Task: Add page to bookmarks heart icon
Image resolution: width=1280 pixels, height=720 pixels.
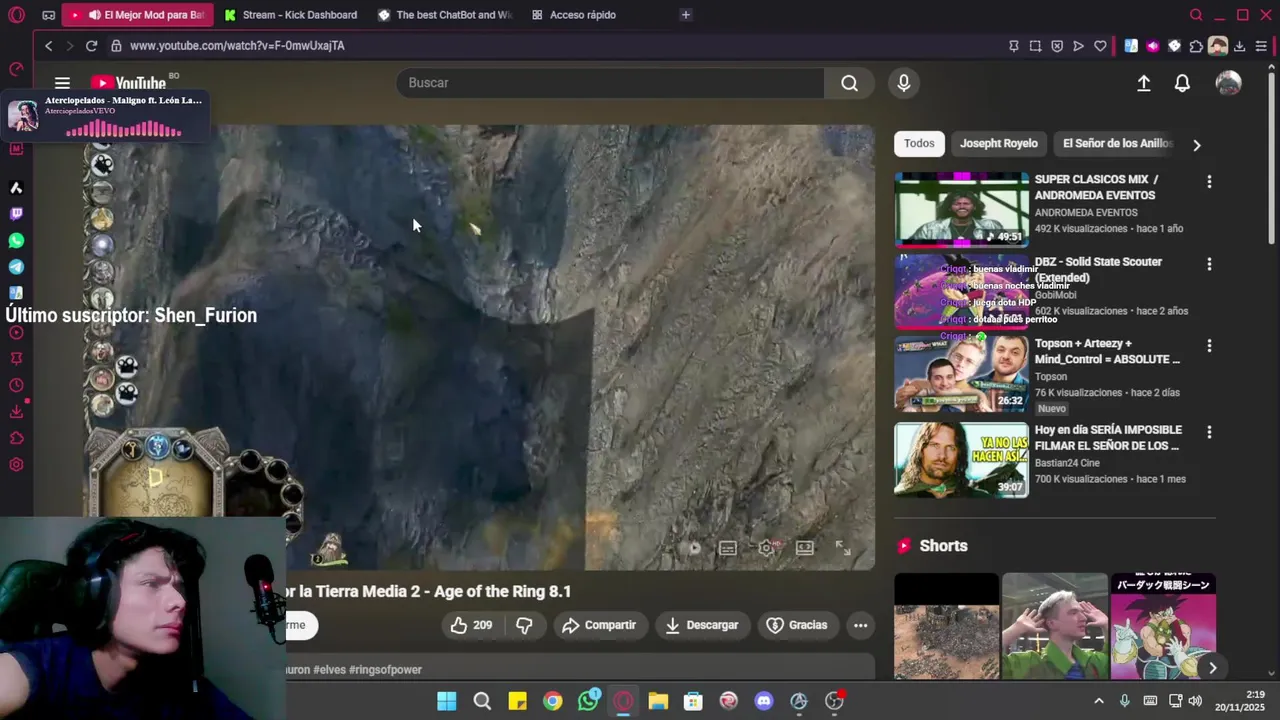Action: click(x=1100, y=46)
